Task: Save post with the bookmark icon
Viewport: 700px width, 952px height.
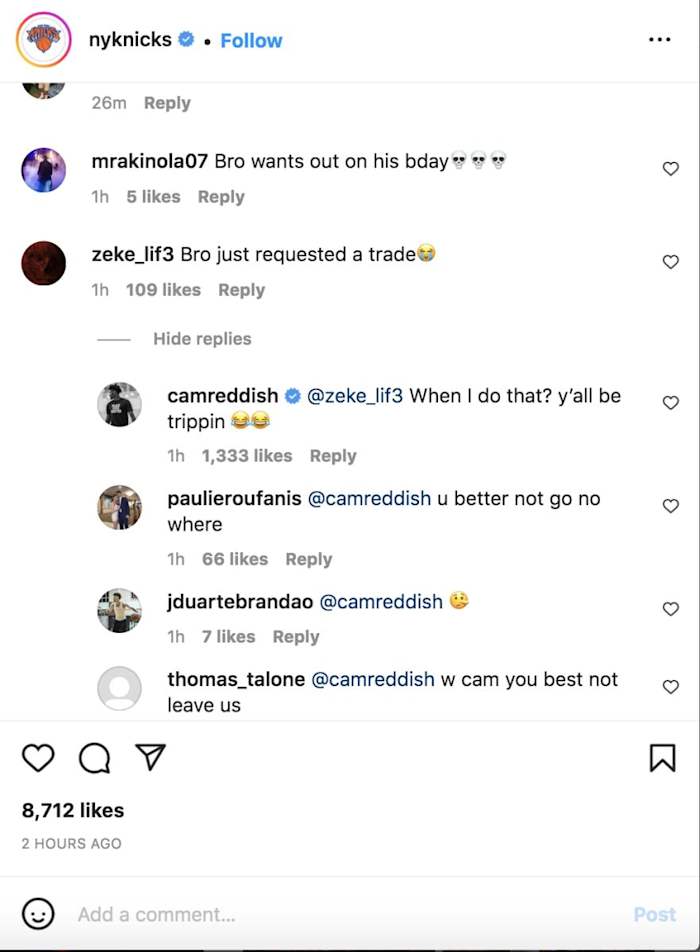Action: click(x=662, y=758)
